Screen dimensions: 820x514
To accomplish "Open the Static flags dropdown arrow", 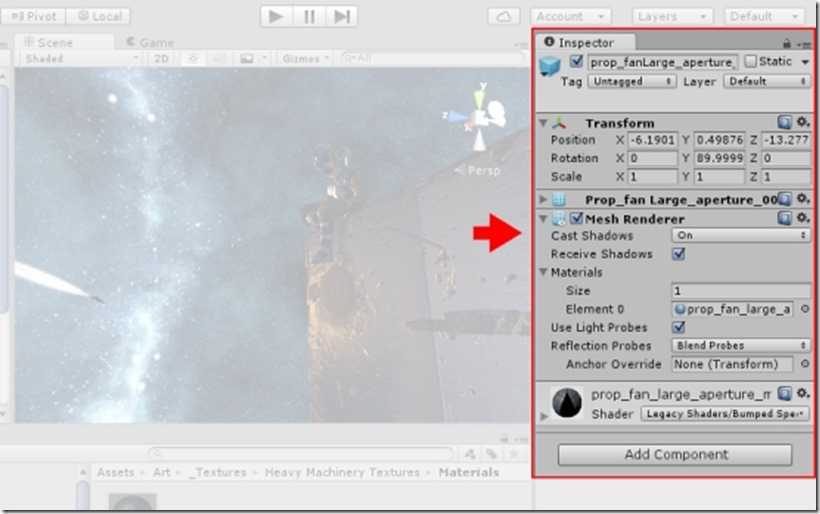I will (805, 62).
